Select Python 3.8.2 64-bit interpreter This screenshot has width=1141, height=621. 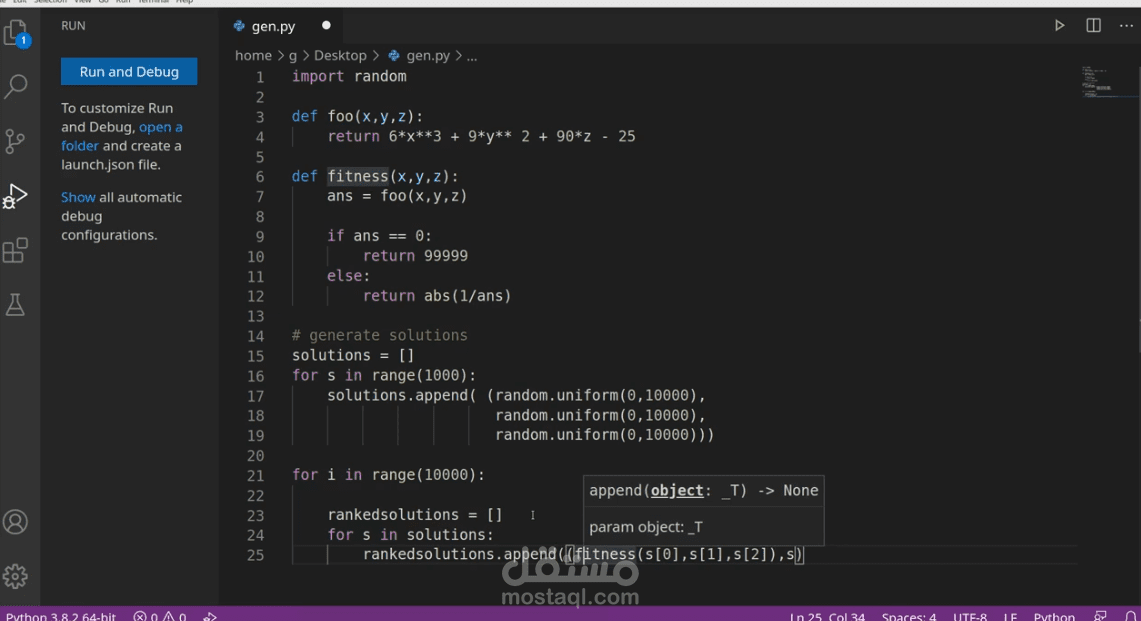60,616
